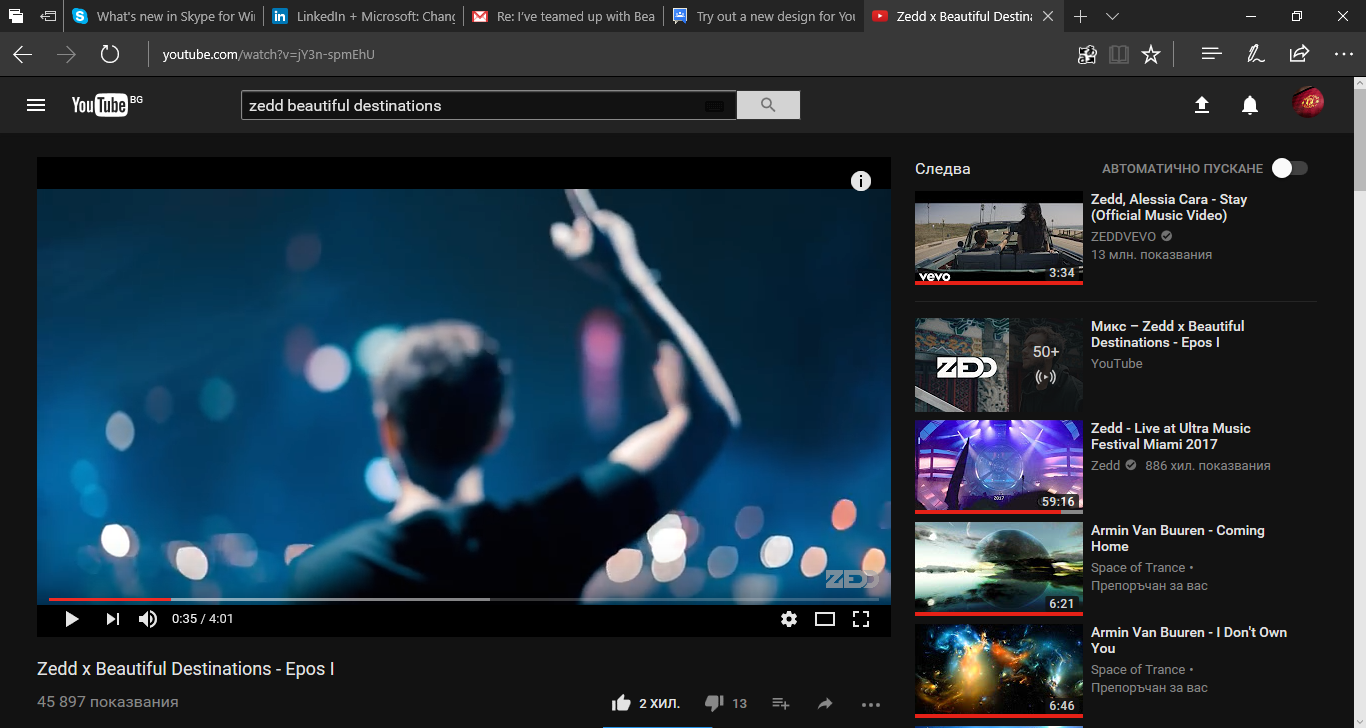The height and width of the screenshot is (728, 1366).
Task: Open 'Armin Van Buuren - Coming Home' title
Action: pyautogui.click(x=1177, y=538)
